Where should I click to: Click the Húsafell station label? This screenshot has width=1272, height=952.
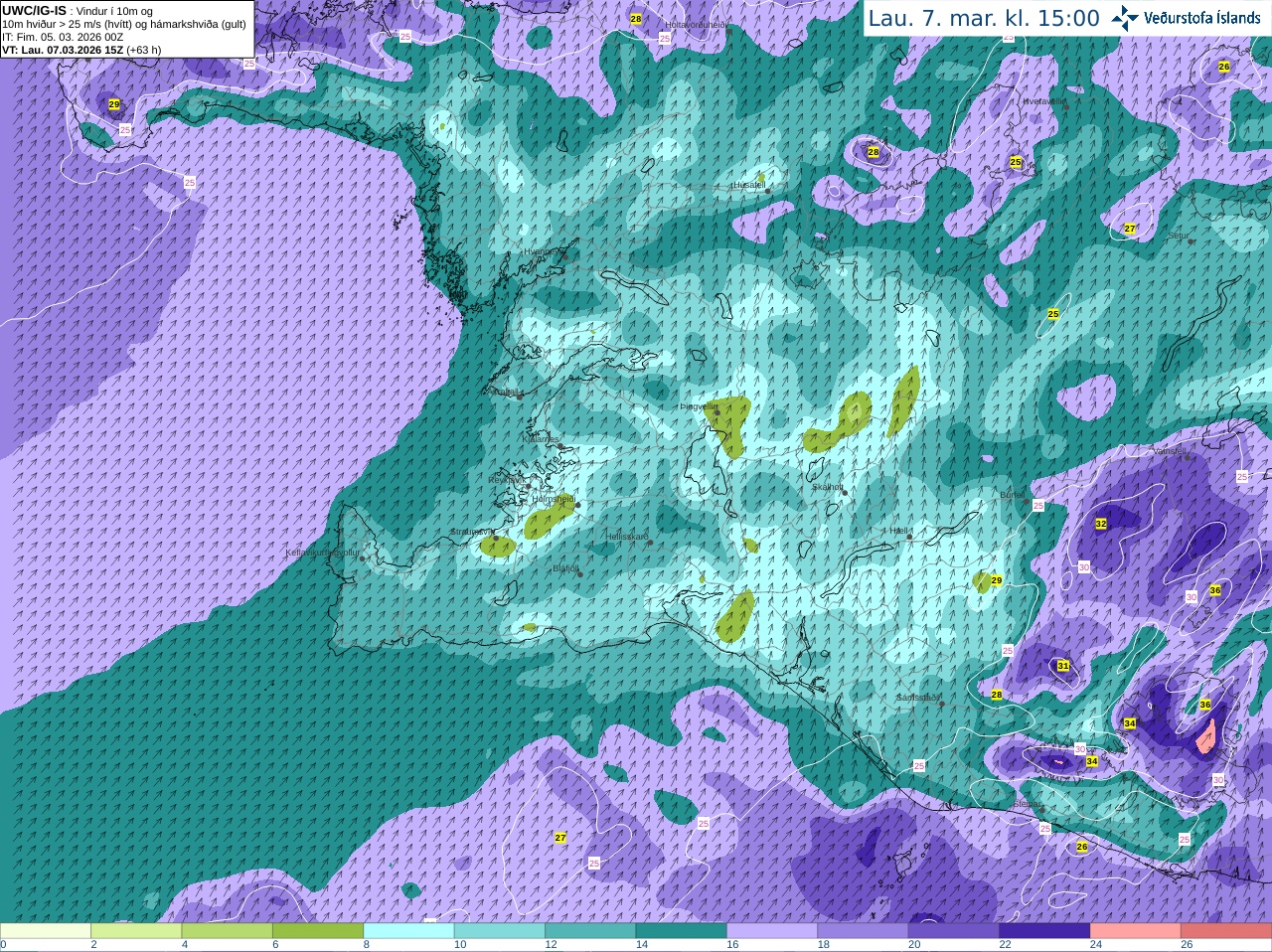tap(749, 185)
